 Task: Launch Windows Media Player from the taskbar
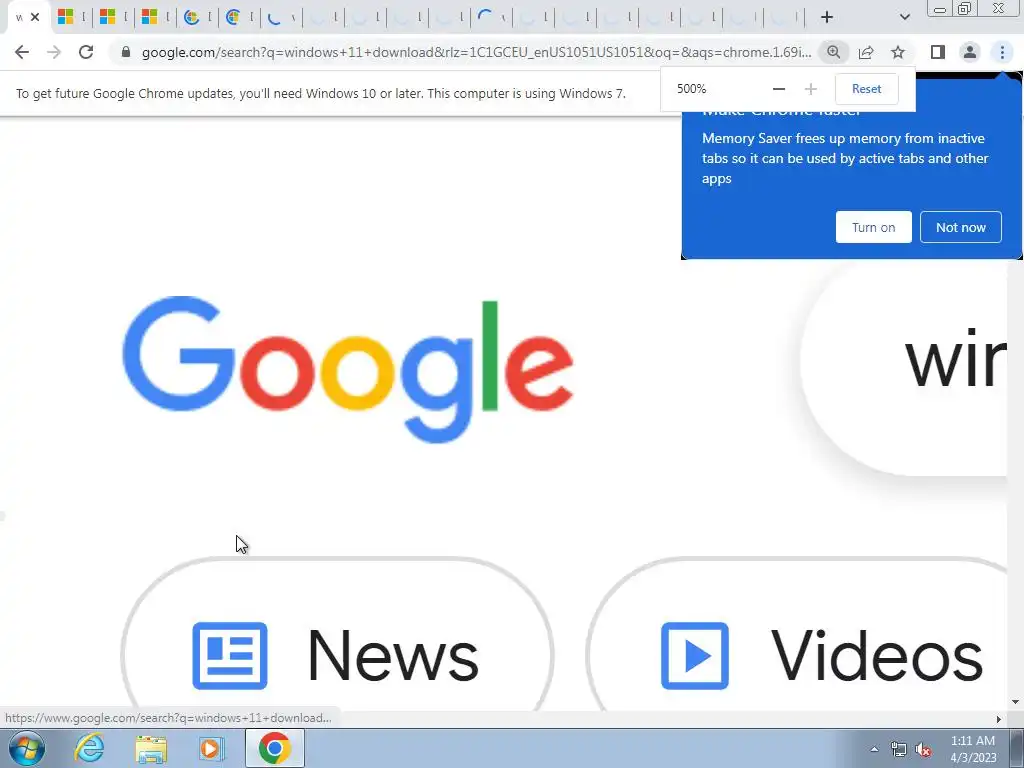click(x=212, y=748)
